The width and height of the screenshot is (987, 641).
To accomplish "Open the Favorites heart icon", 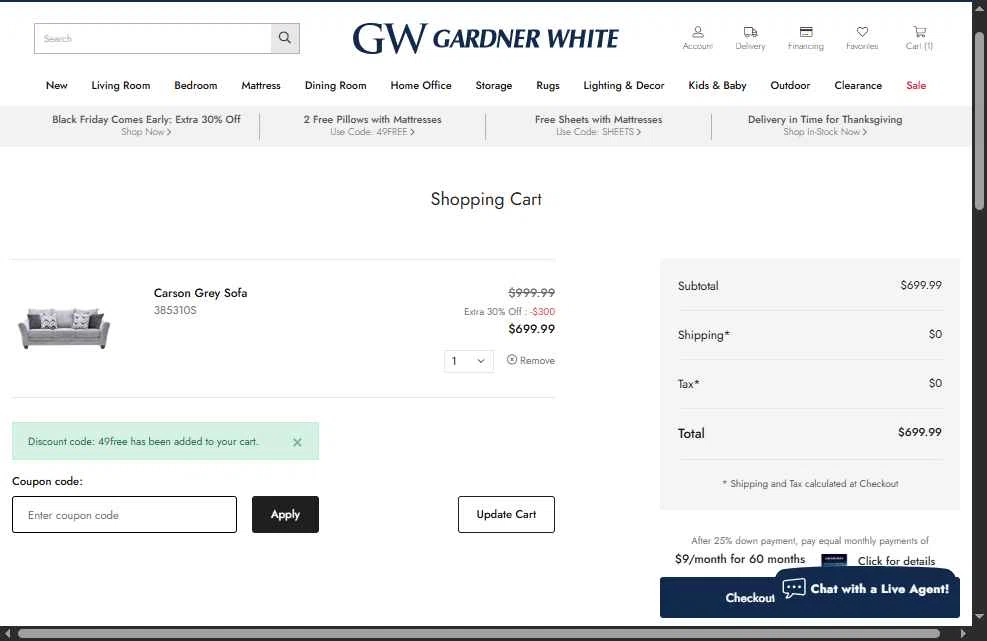I will (x=862, y=38).
